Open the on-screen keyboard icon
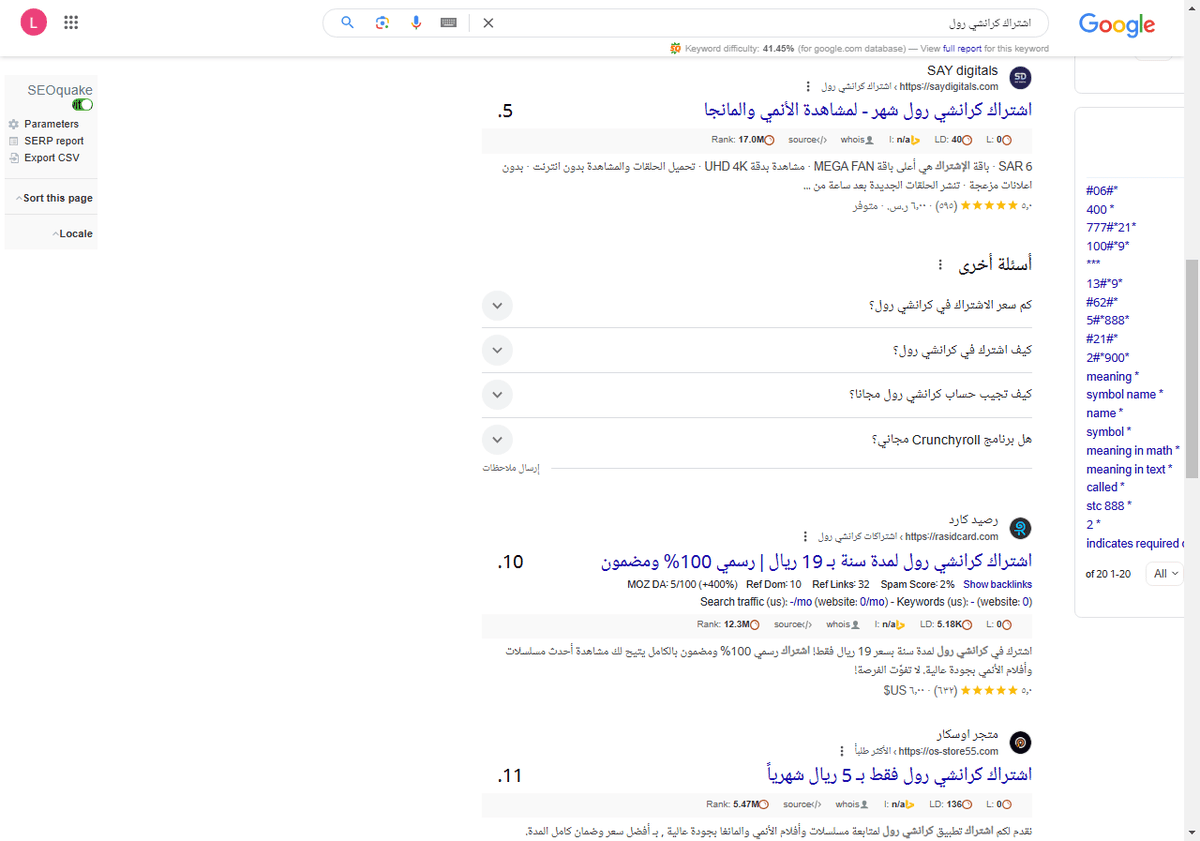The image size is (1200, 841). [x=448, y=22]
